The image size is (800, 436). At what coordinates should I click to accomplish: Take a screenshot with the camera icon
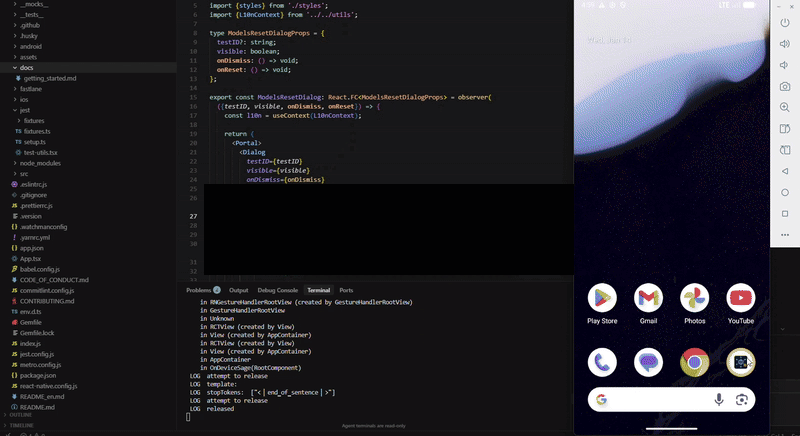[x=785, y=86]
